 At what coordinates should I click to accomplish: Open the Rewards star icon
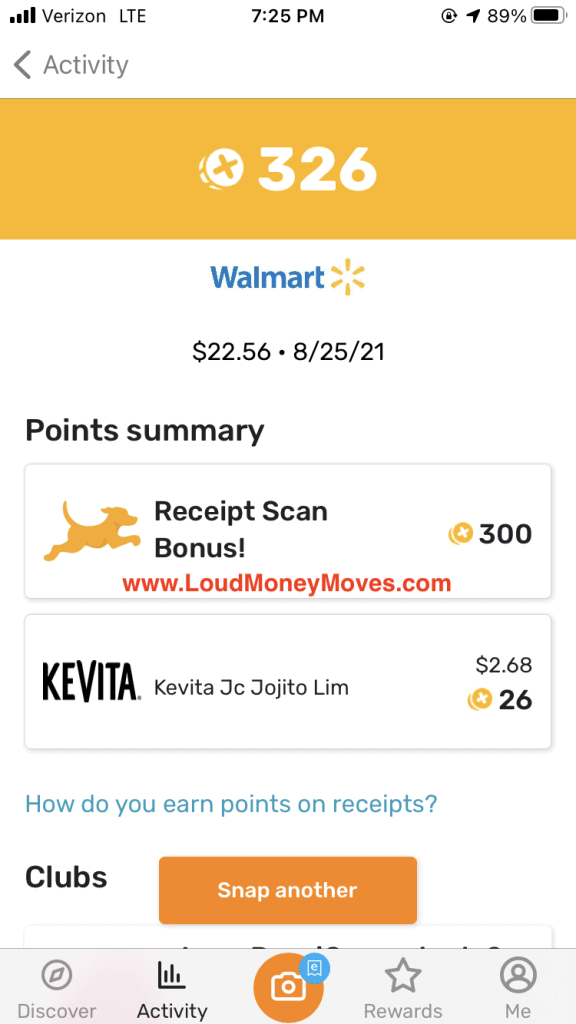coord(402,976)
